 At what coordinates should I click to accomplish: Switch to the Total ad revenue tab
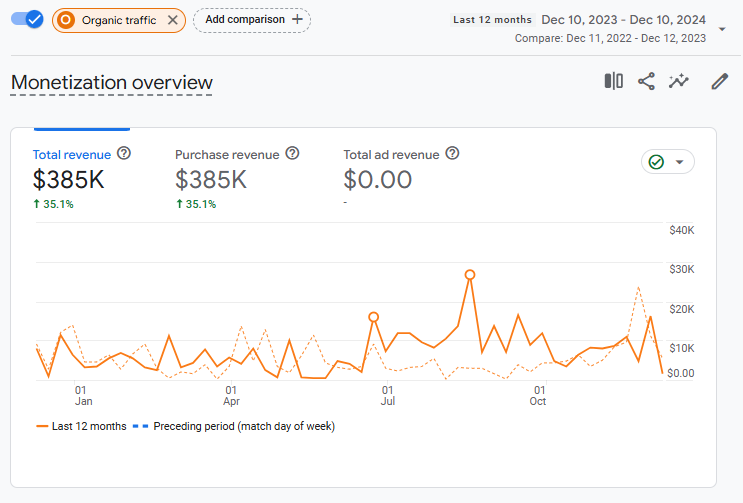[x=391, y=155]
